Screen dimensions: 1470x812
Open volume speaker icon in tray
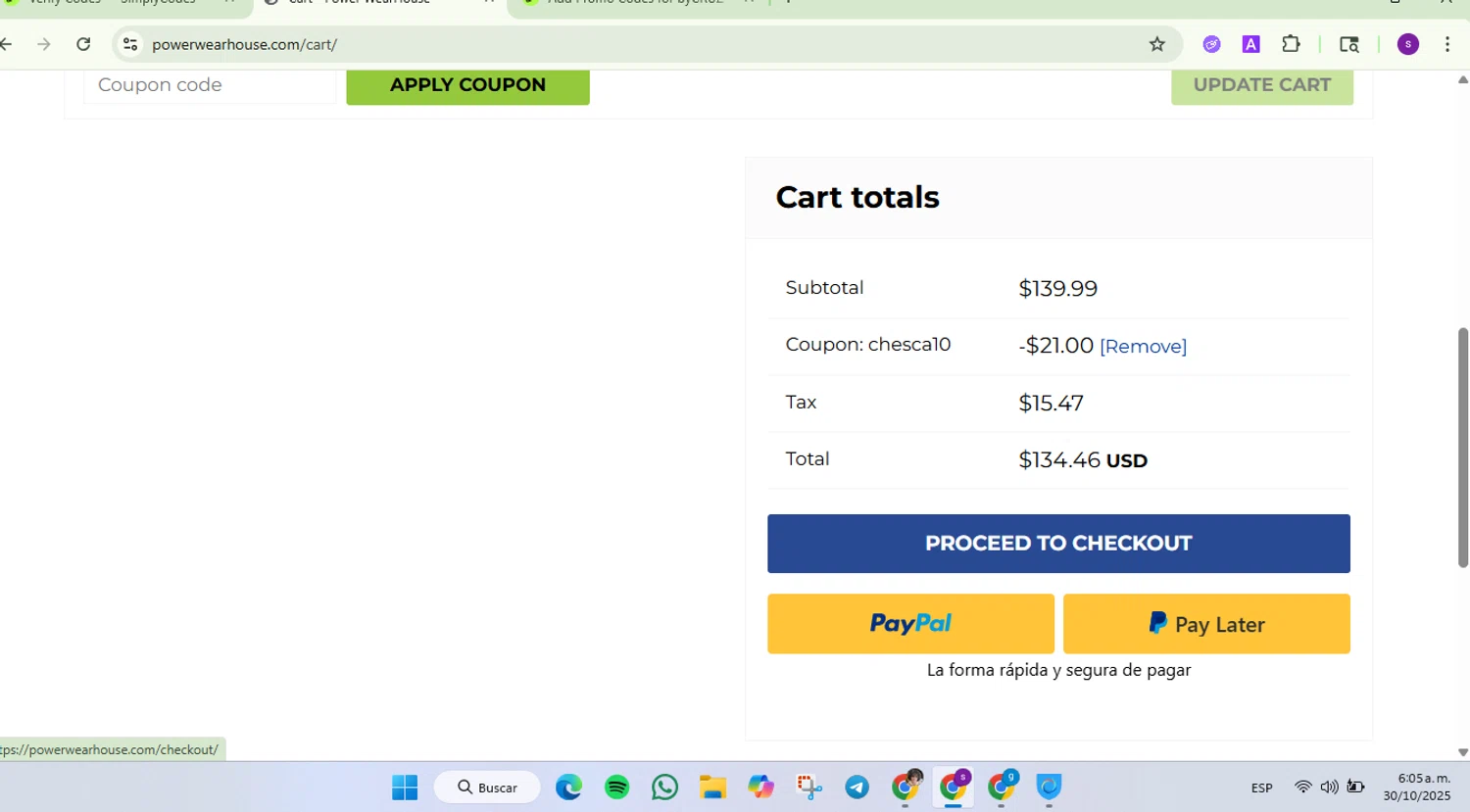click(1329, 788)
